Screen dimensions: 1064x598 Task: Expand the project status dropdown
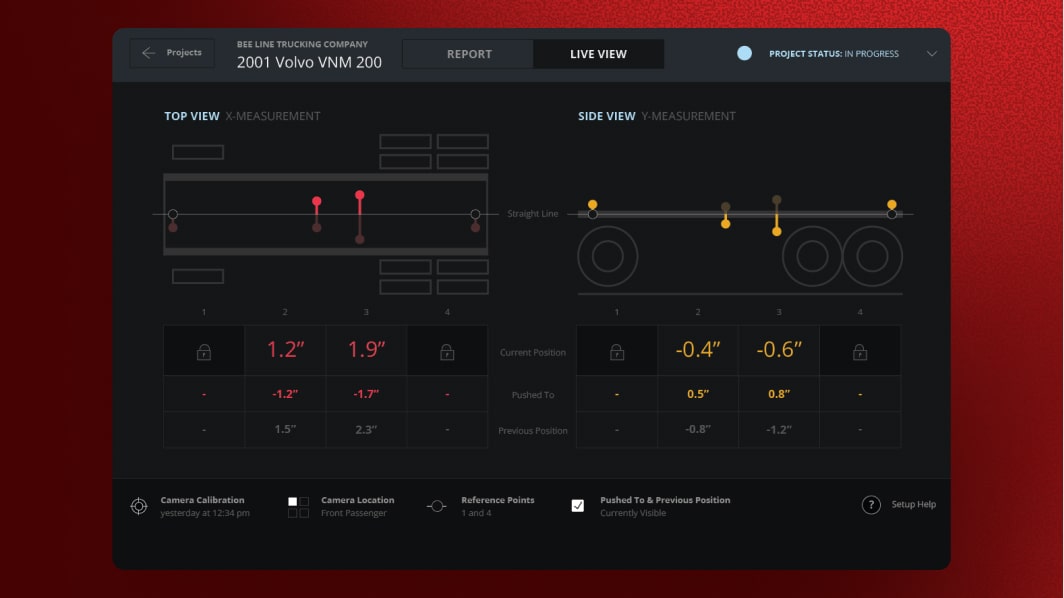pyautogui.click(x=932, y=54)
